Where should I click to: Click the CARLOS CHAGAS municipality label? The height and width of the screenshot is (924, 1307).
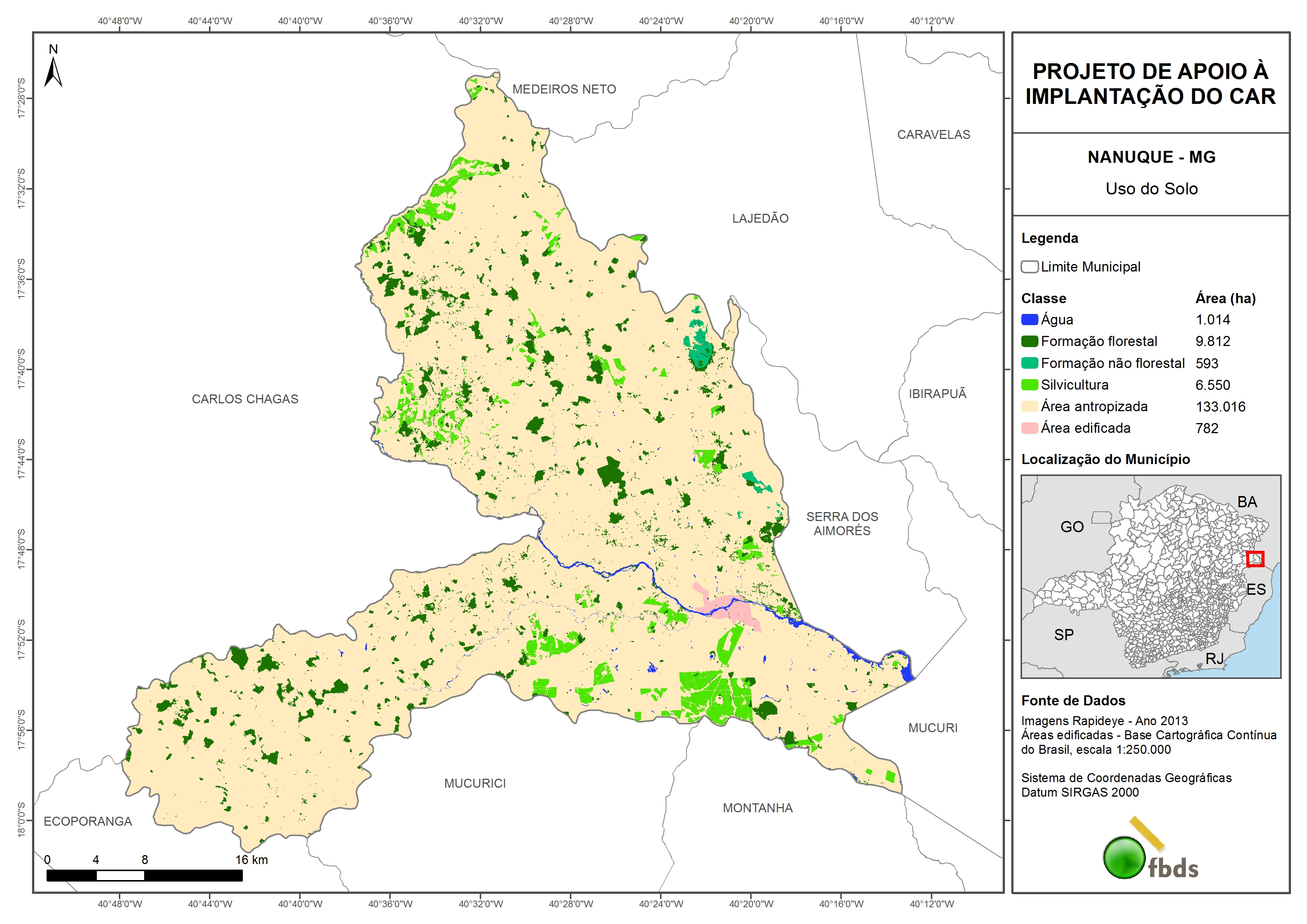click(x=245, y=399)
